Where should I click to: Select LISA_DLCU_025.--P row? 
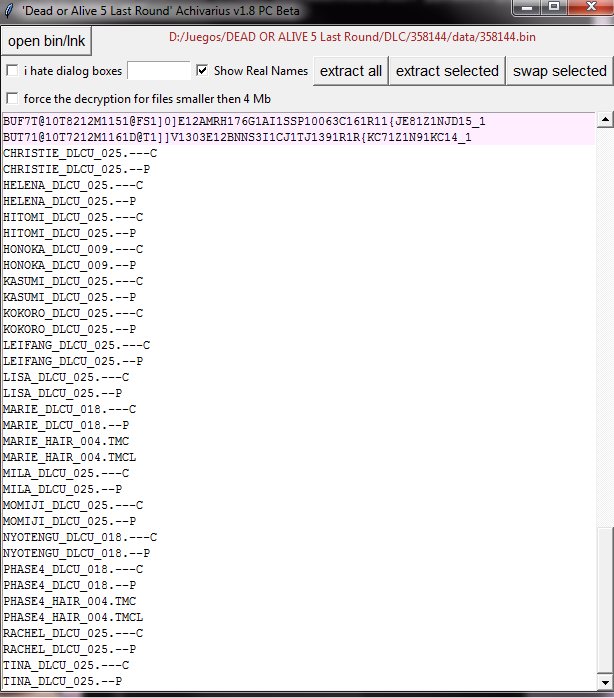pos(298,394)
